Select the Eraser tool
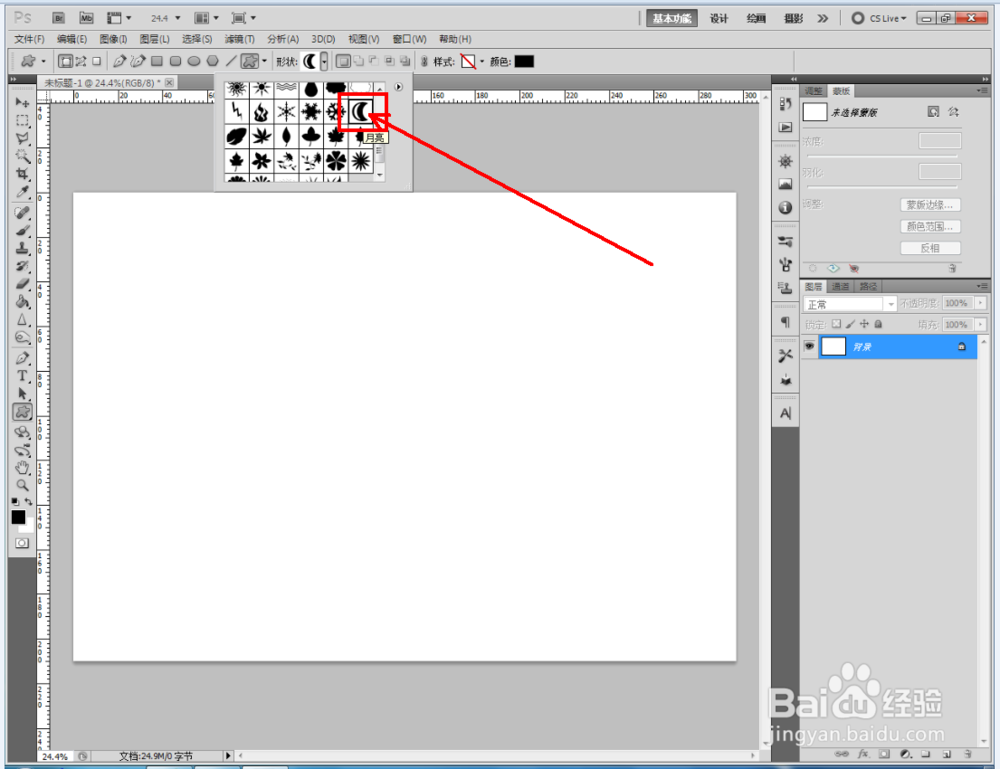The image size is (1000, 769). click(22, 284)
